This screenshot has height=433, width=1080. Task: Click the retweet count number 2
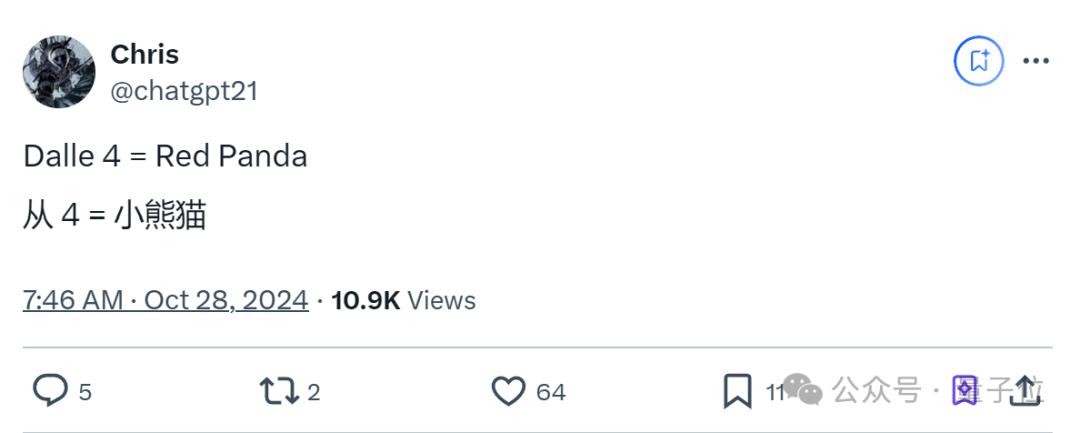314,392
